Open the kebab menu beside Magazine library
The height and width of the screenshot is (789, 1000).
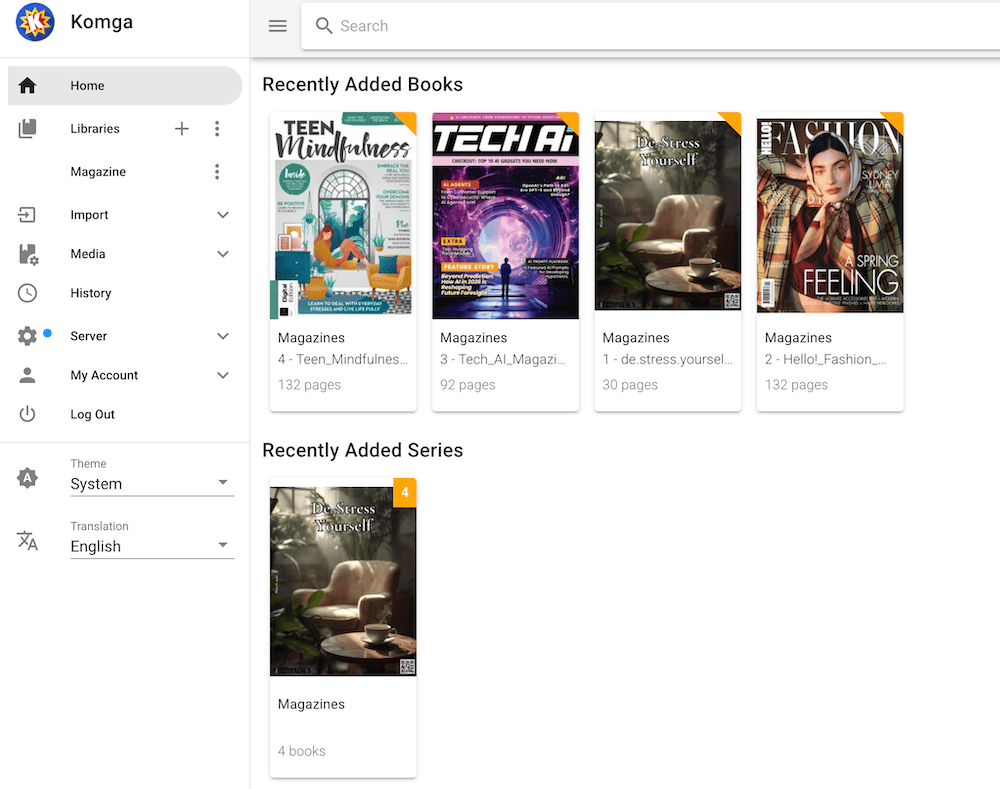point(217,171)
